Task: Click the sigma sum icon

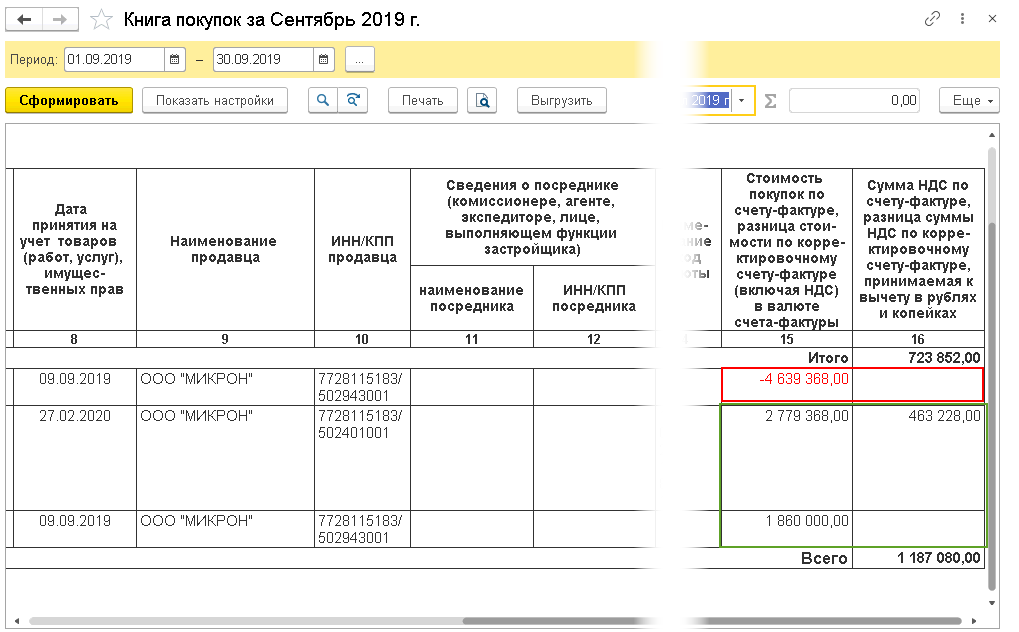Action: point(771,101)
